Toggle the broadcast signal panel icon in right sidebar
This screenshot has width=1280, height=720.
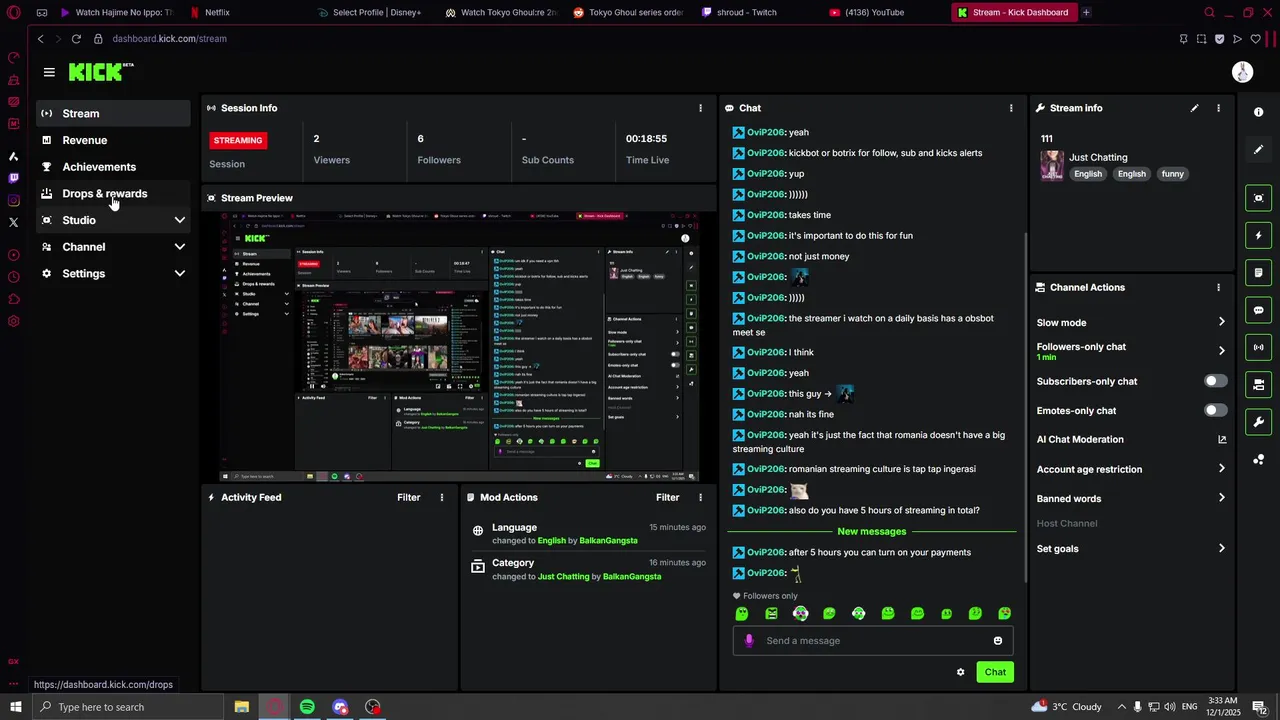point(1258,347)
